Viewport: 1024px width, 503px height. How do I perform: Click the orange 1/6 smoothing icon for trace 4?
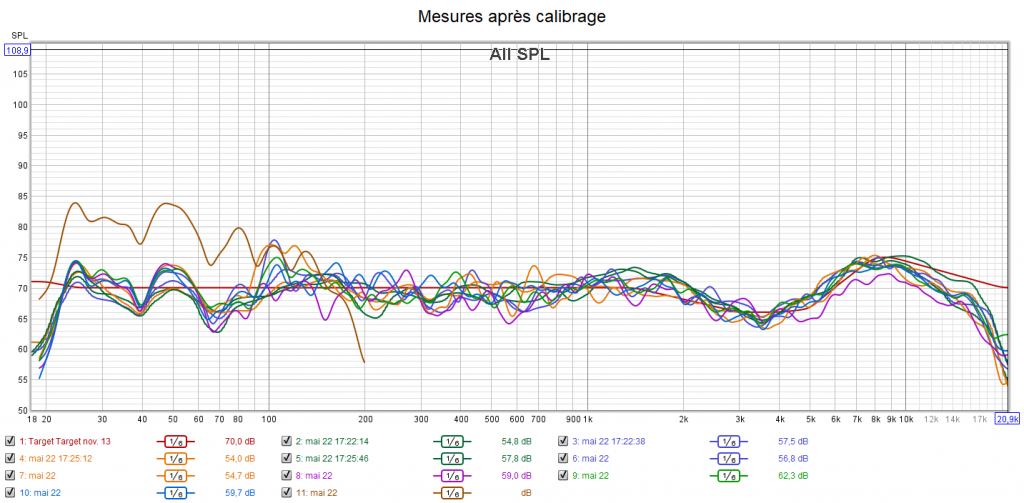[176, 458]
